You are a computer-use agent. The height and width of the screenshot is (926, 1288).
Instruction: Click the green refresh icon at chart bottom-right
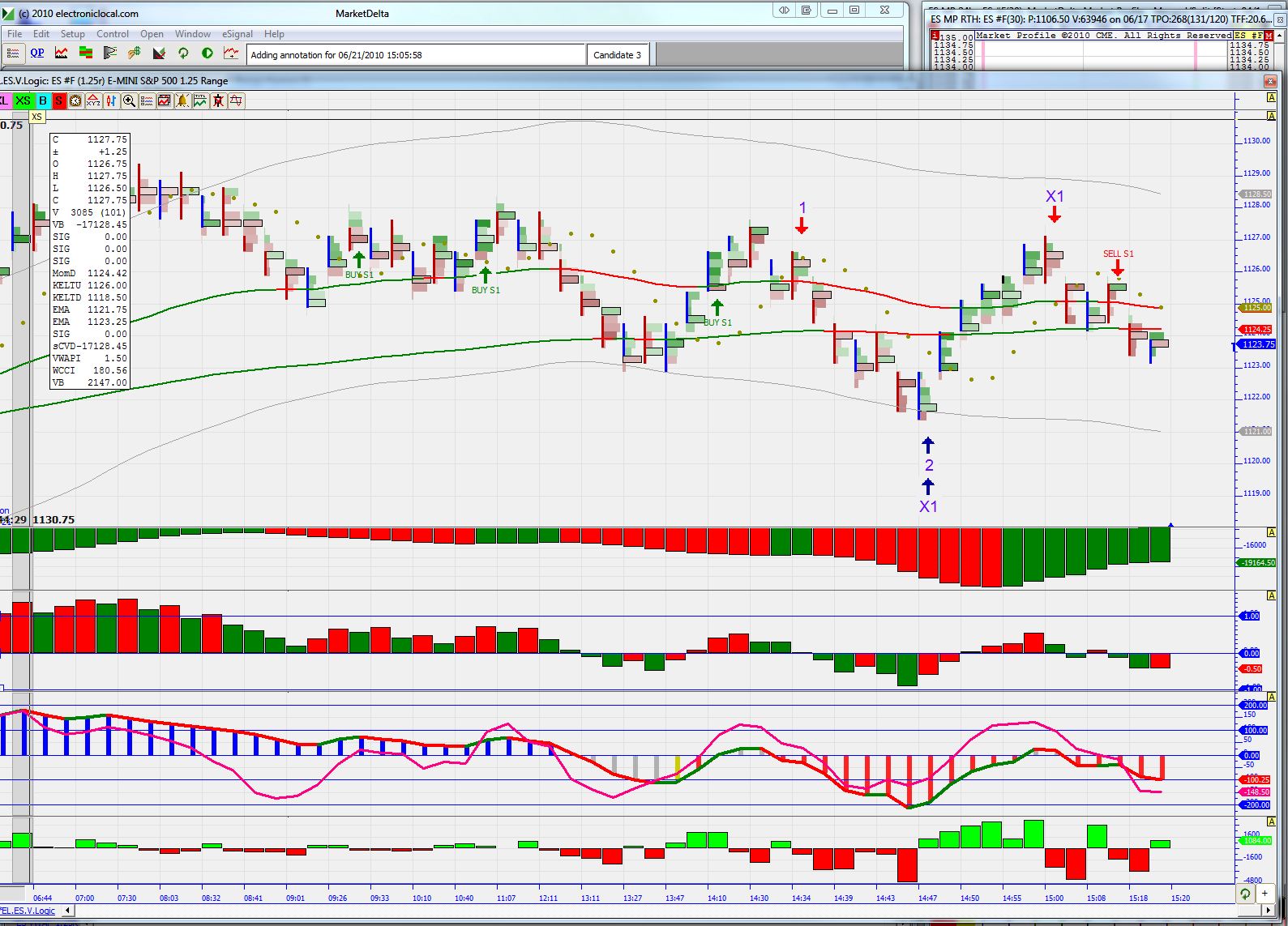pos(1245,894)
